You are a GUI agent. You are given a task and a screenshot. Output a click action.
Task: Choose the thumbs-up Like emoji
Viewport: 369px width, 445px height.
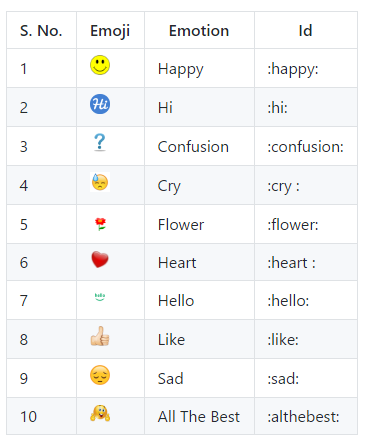[100, 336]
